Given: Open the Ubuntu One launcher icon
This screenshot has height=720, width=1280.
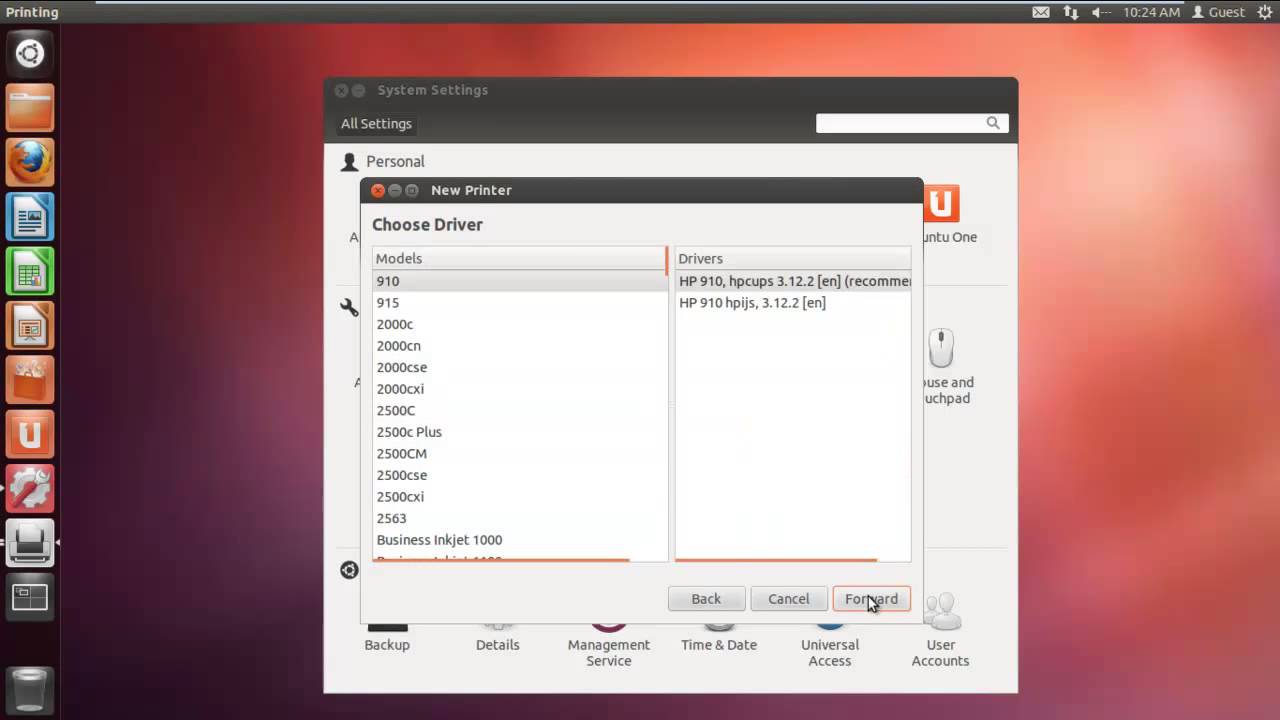Looking at the screenshot, I should (x=30, y=434).
